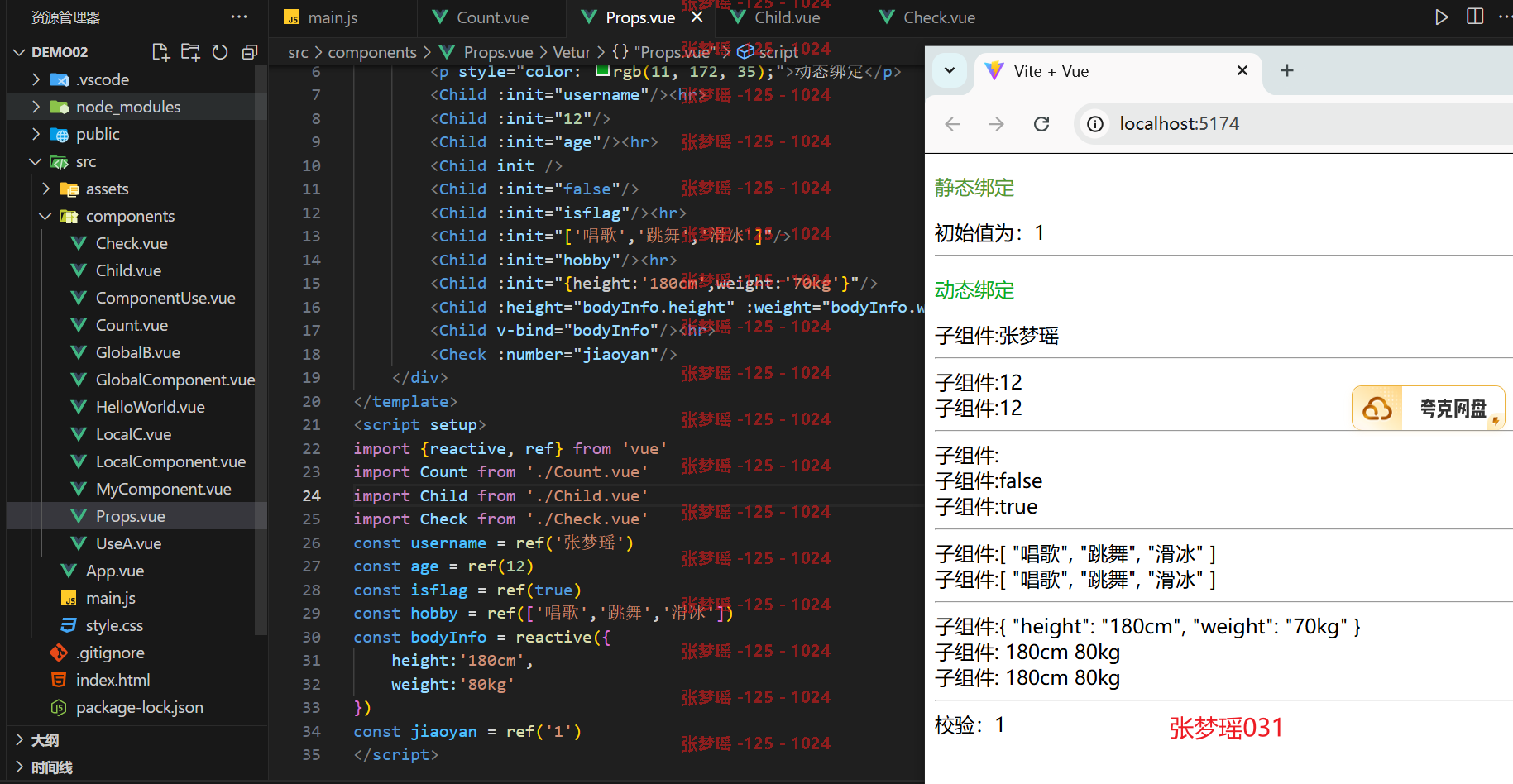
Task: Click the Vue icon of Props.vue in breadcrumb
Action: point(447,52)
